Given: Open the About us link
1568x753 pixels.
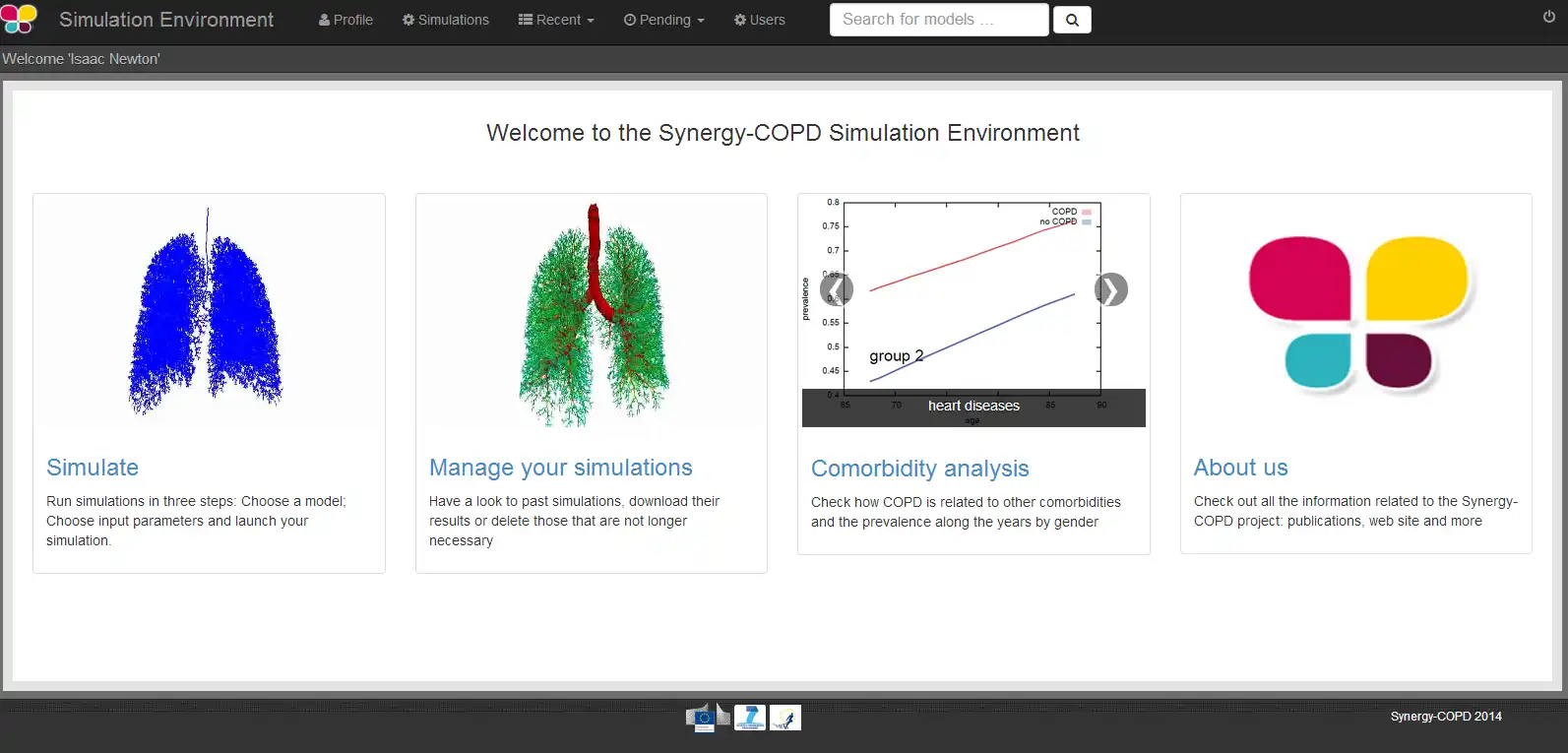Looking at the screenshot, I should pos(1241,468).
